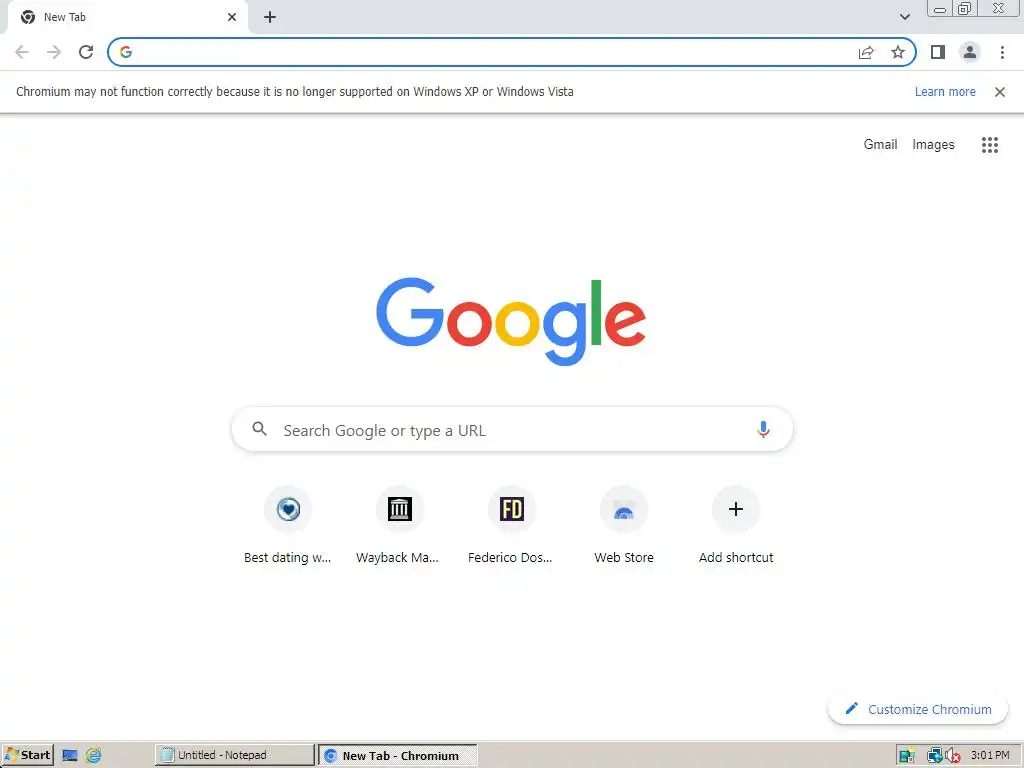Bookmark this tab with the star icon

(x=898, y=52)
